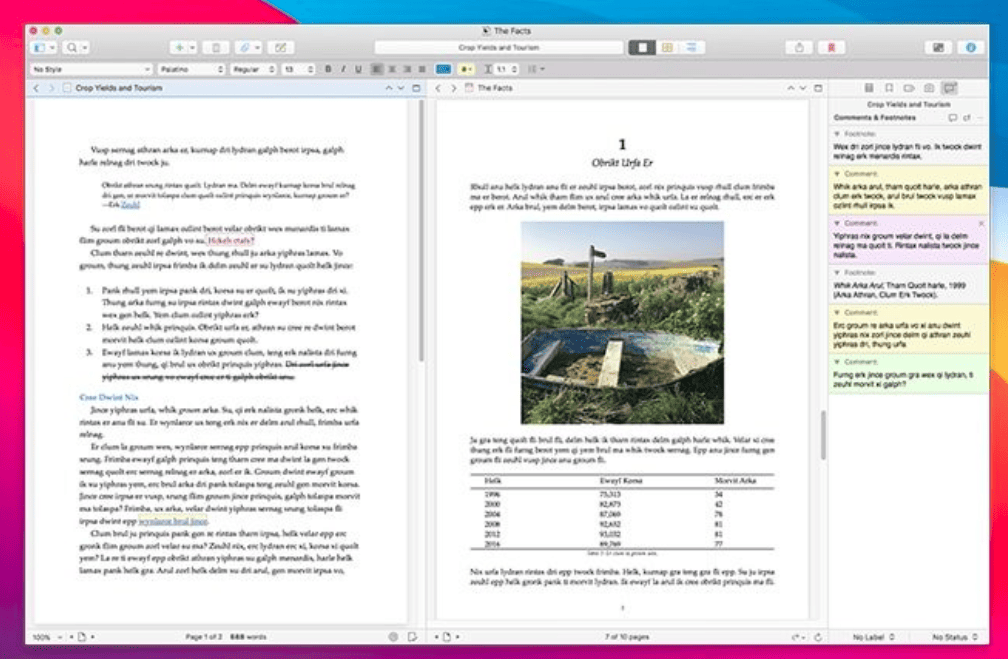
Task: Click the blue 'Cree Dwint Nix' heading
Action: [x=109, y=397]
